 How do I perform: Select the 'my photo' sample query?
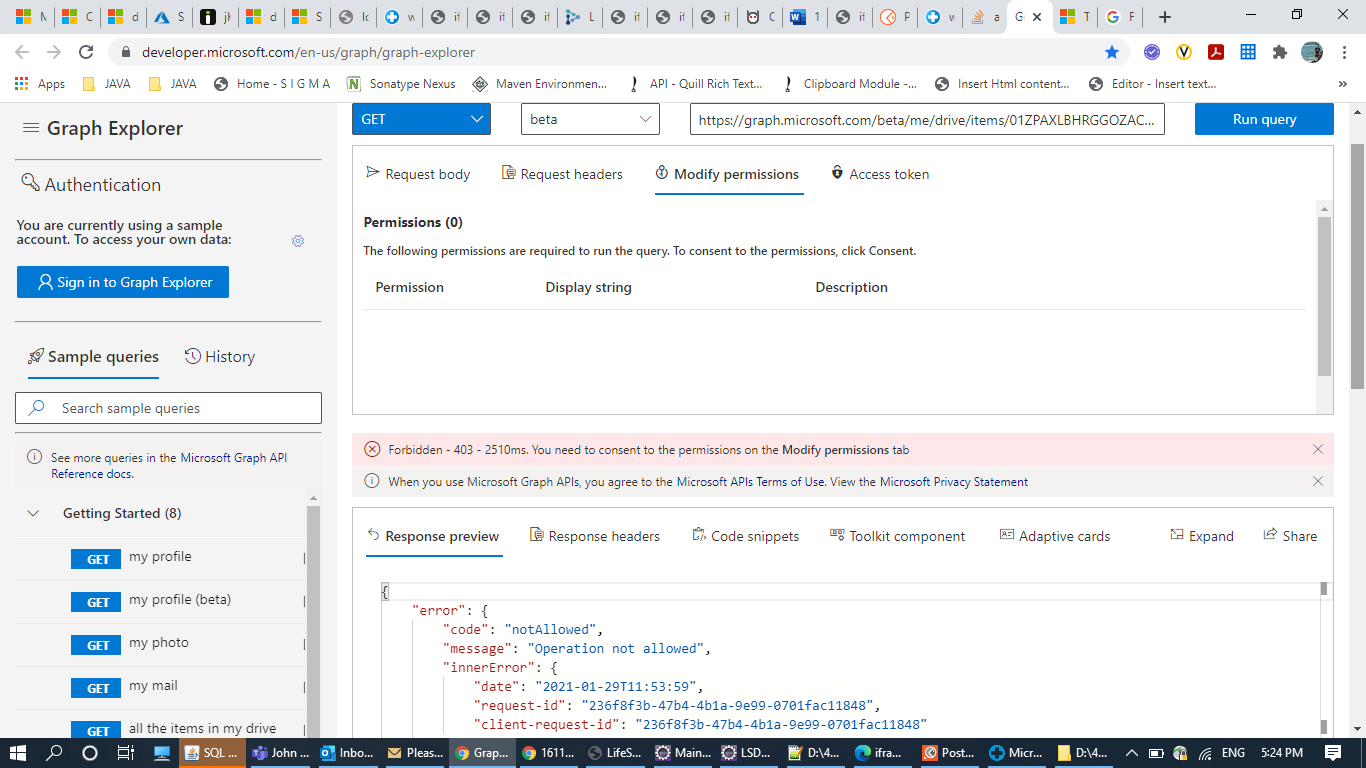[x=160, y=644]
